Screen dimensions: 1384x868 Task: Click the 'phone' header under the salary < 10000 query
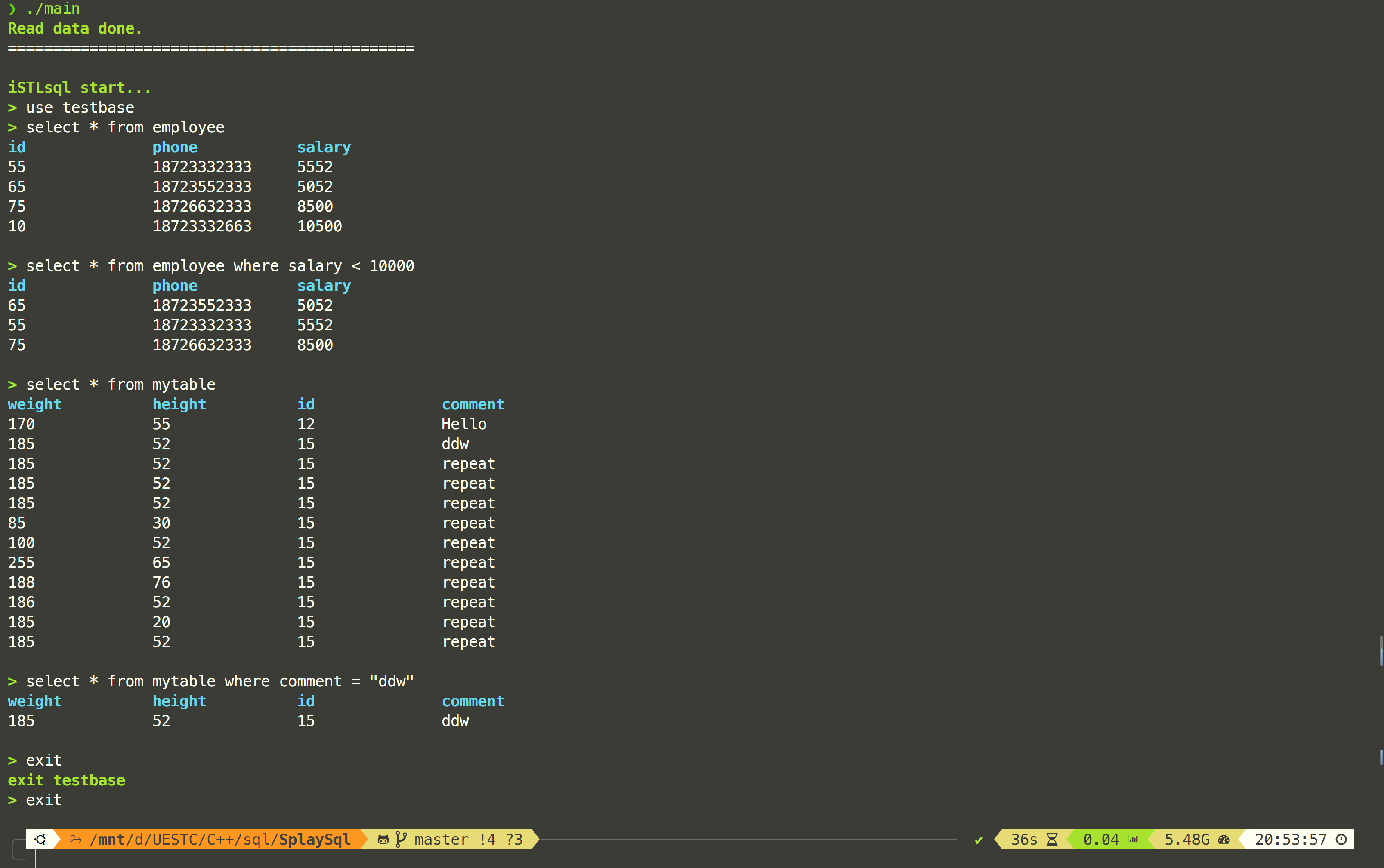pyautogui.click(x=175, y=286)
